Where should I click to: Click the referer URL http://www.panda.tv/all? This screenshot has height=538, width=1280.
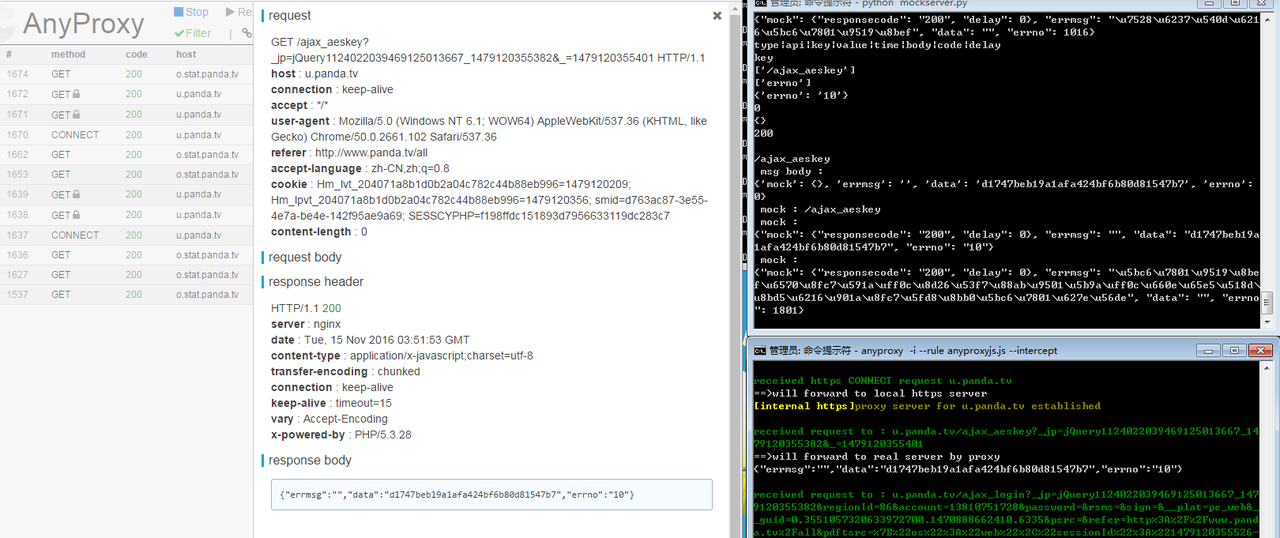point(371,153)
